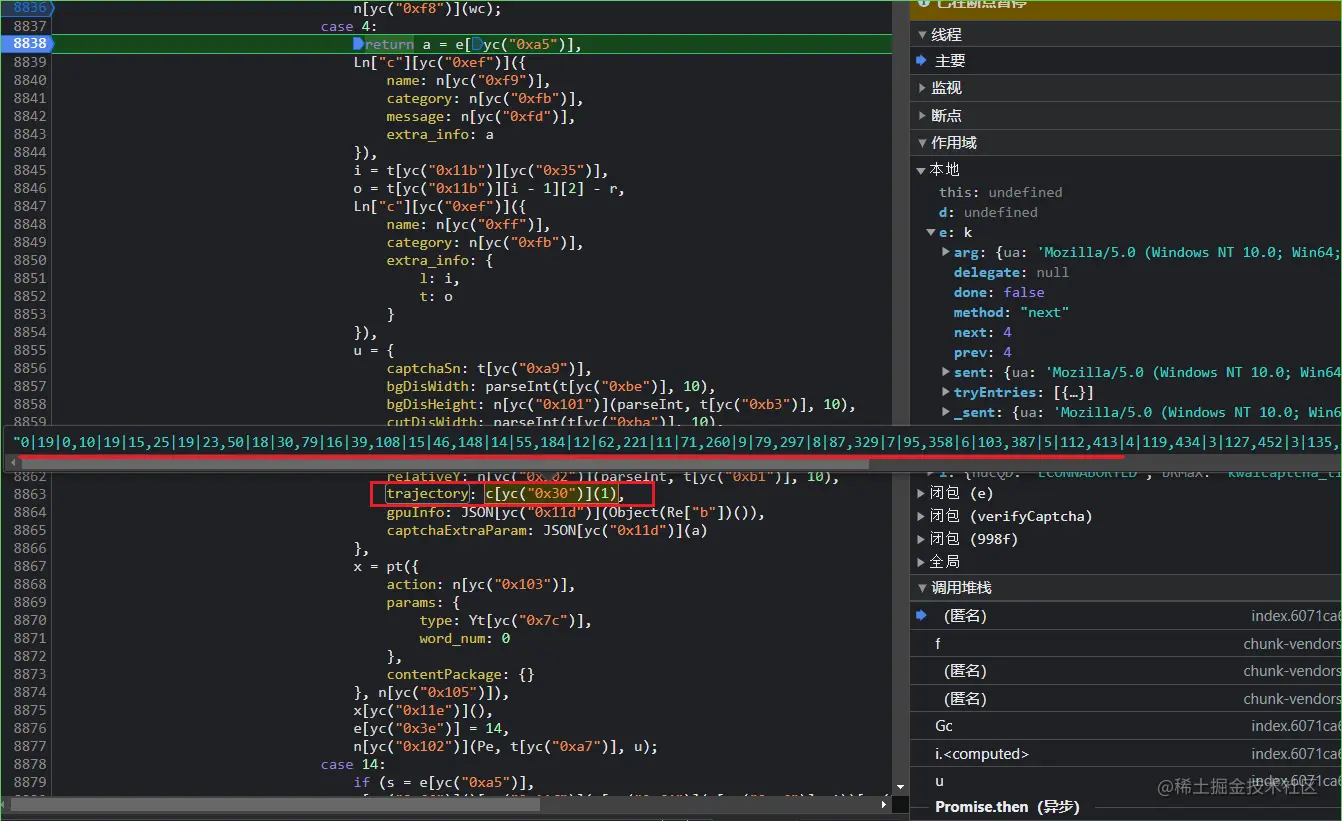1342x821 pixels.
Task: Click the method "next" property
Action: 1011,312
